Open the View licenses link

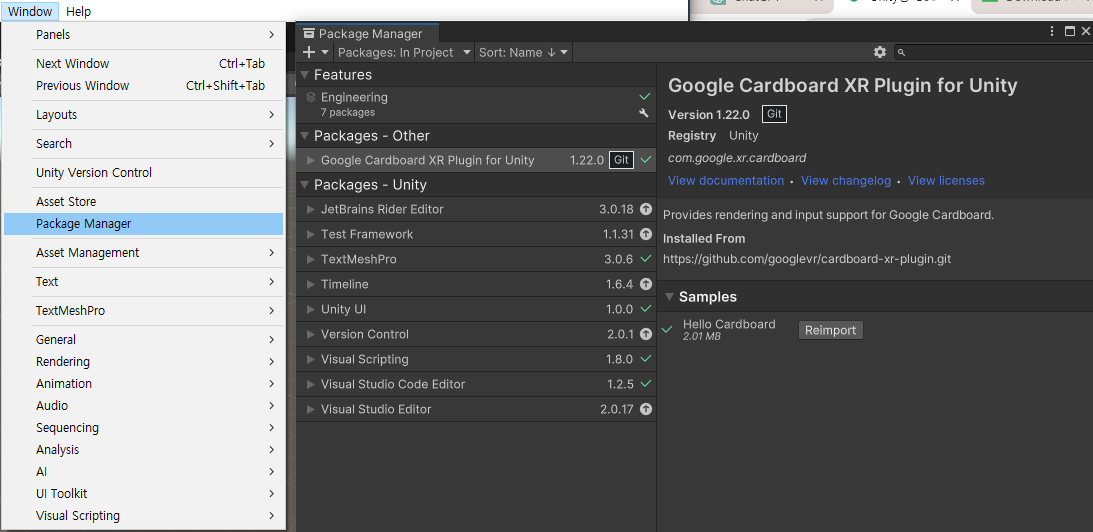(x=946, y=181)
